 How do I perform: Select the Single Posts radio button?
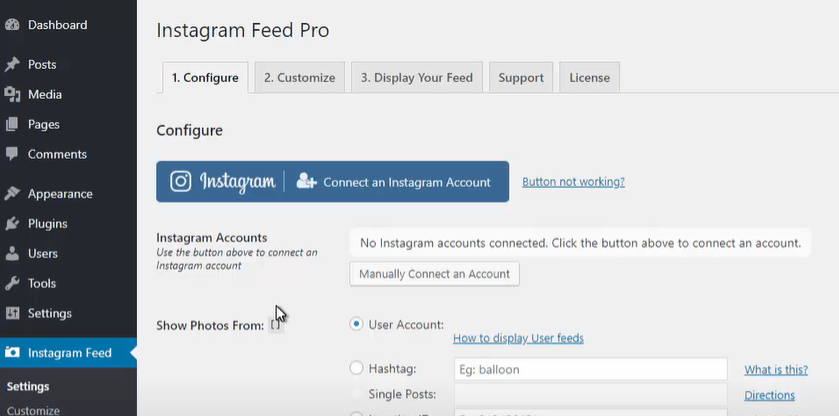point(356,394)
